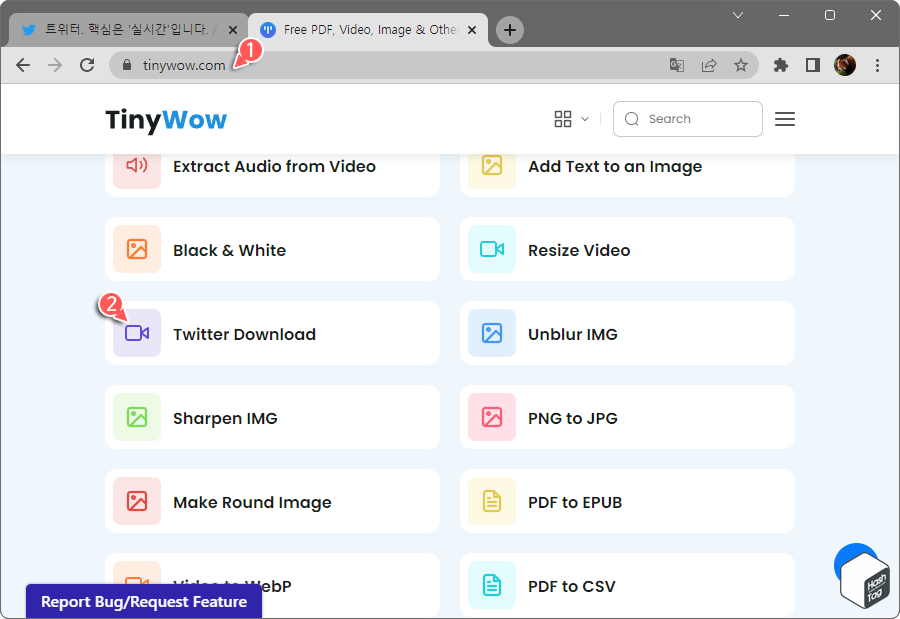
Task: Open the PDF to EPUB document icon
Action: point(491,501)
